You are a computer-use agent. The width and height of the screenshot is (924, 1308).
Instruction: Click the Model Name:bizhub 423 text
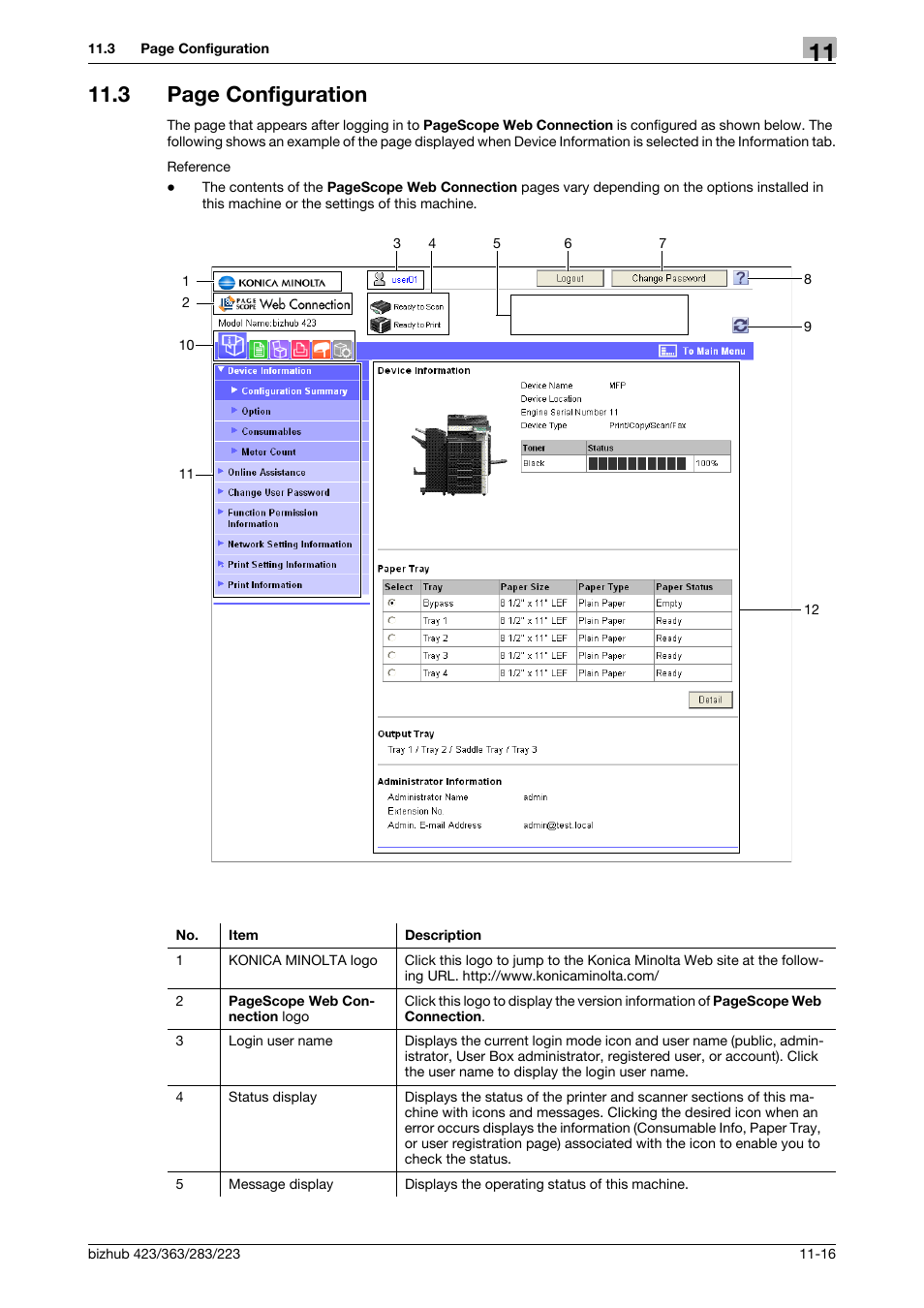pyautogui.click(x=267, y=324)
